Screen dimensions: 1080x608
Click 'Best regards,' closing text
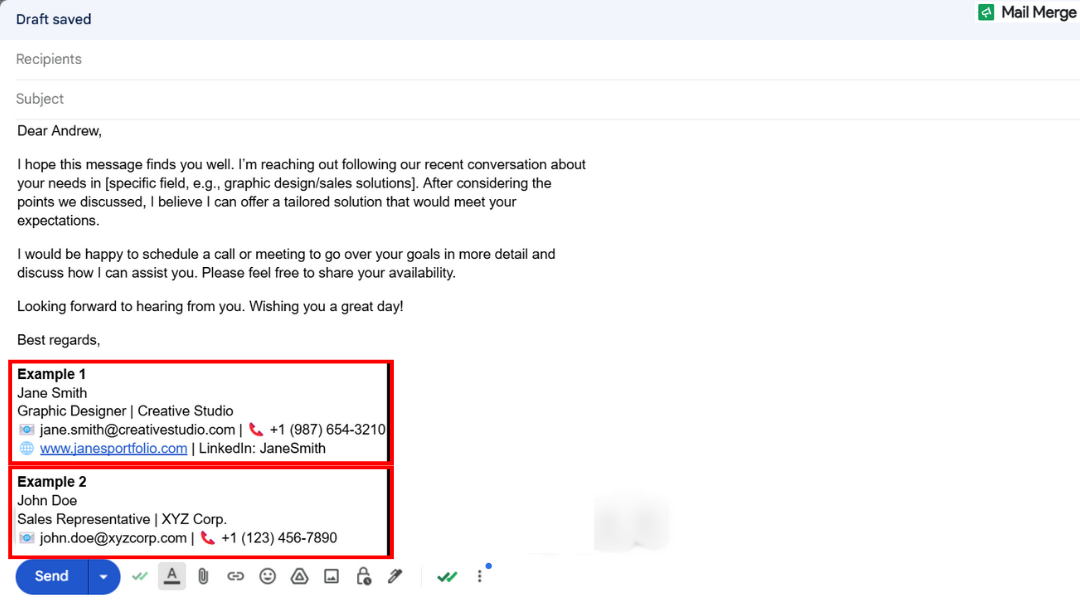point(59,340)
